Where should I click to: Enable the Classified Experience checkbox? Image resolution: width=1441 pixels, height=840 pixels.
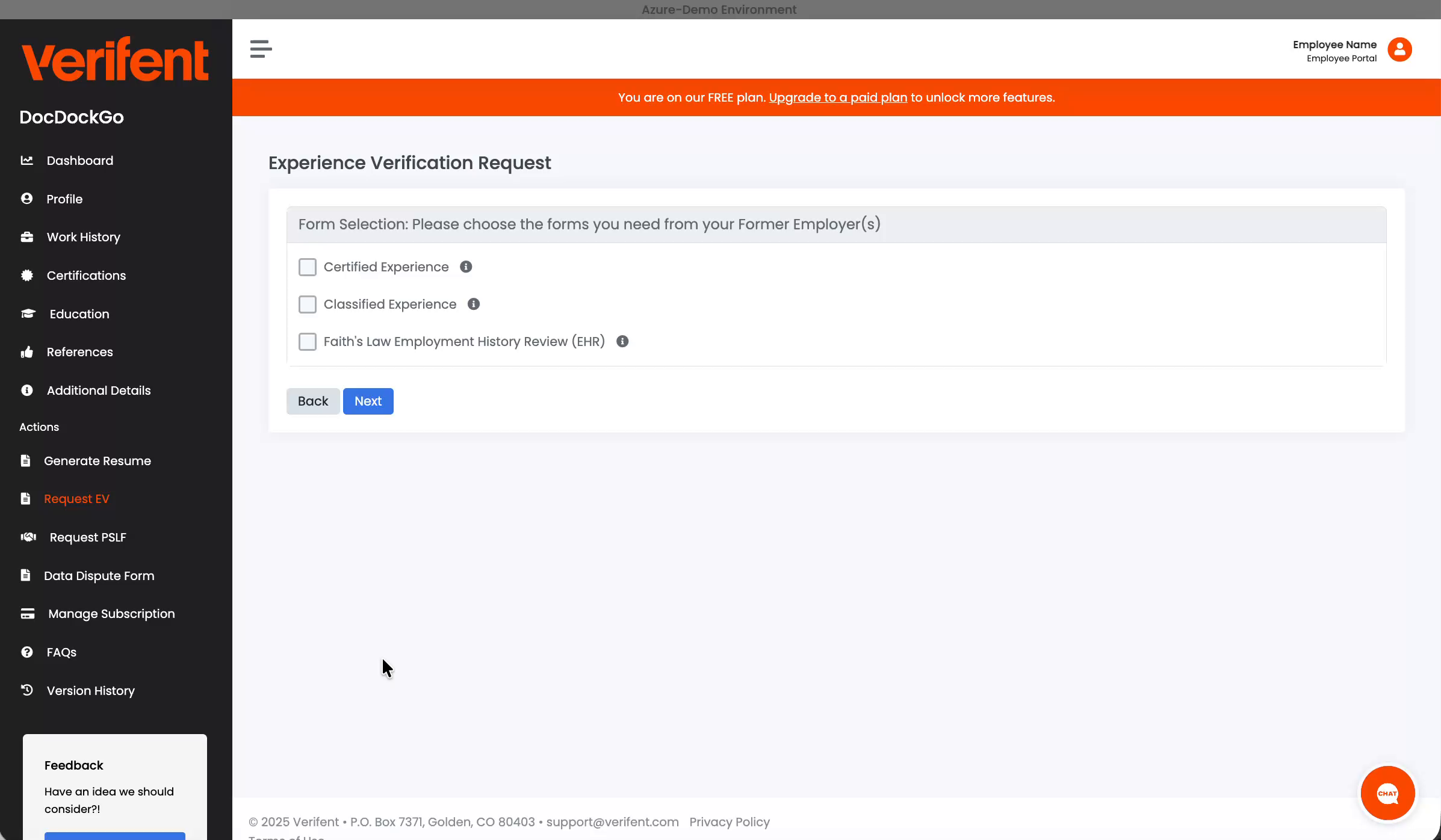[x=308, y=304]
